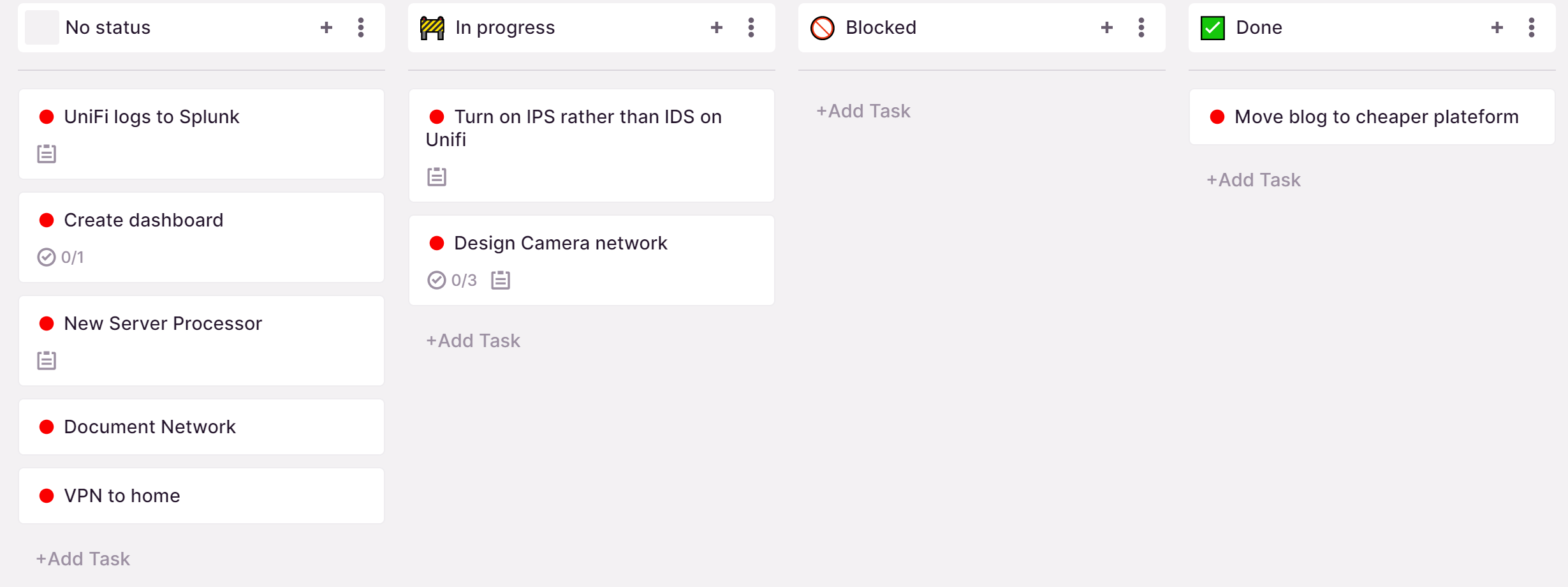Select the No status column header title

tap(108, 27)
